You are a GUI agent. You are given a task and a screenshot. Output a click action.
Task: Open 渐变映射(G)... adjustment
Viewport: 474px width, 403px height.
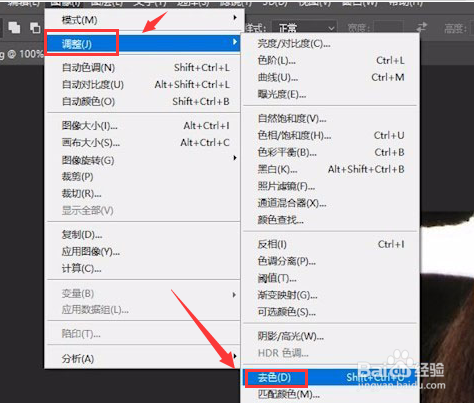click(x=330, y=295)
